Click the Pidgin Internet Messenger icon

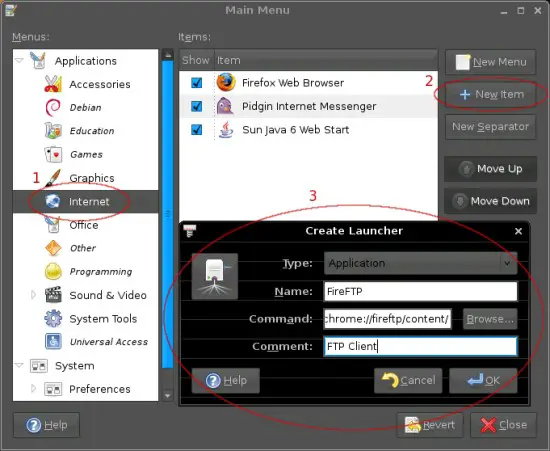pos(225,106)
